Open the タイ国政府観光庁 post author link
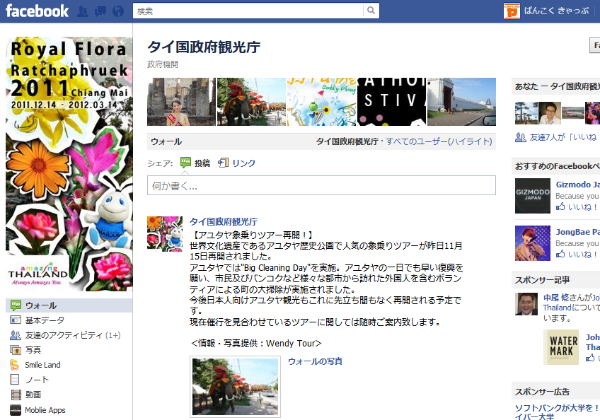 coord(223,221)
